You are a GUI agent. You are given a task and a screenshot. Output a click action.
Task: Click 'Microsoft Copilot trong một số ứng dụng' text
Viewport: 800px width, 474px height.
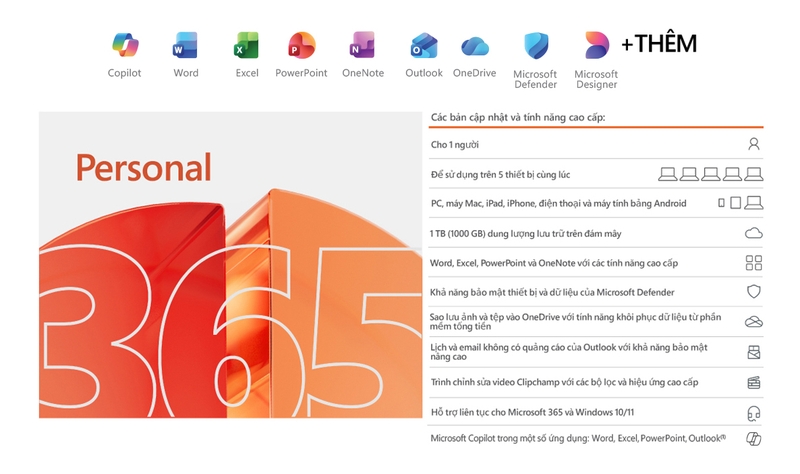(578, 438)
